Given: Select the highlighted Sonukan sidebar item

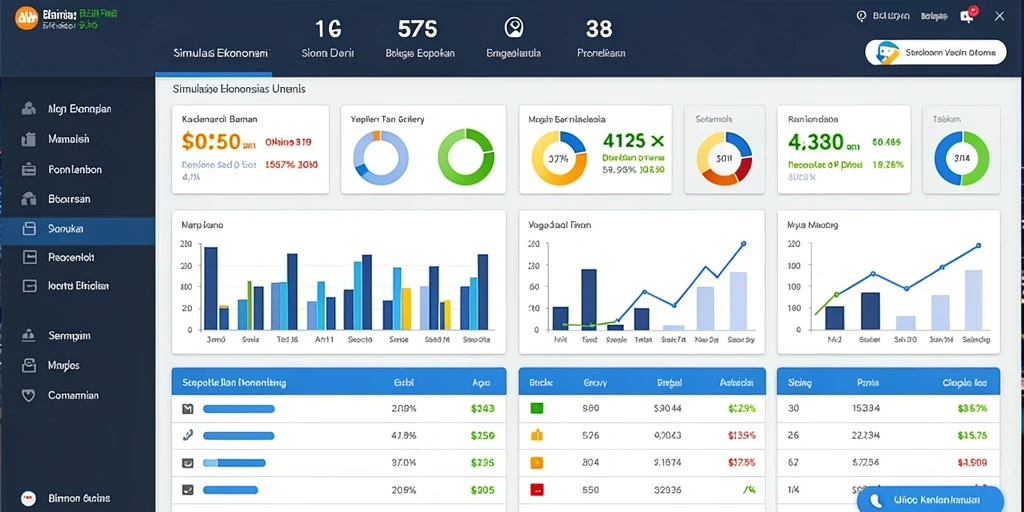Looking at the screenshot, I should click(78, 229).
